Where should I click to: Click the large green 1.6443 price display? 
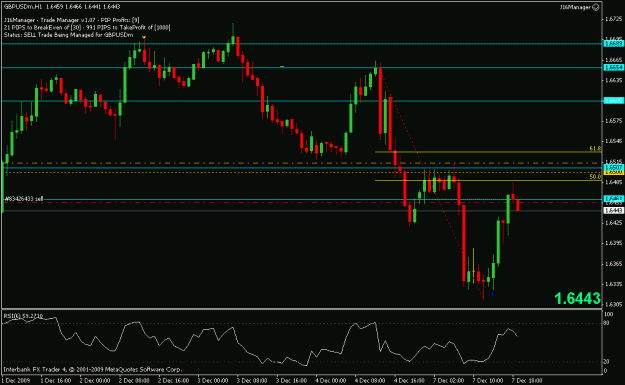pyautogui.click(x=577, y=298)
